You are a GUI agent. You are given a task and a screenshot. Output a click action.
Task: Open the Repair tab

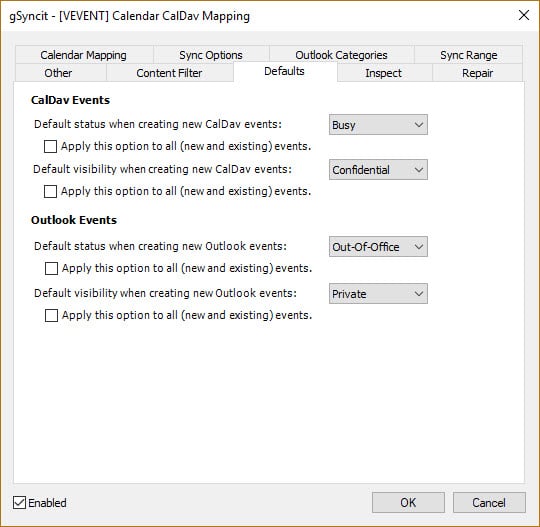(477, 73)
